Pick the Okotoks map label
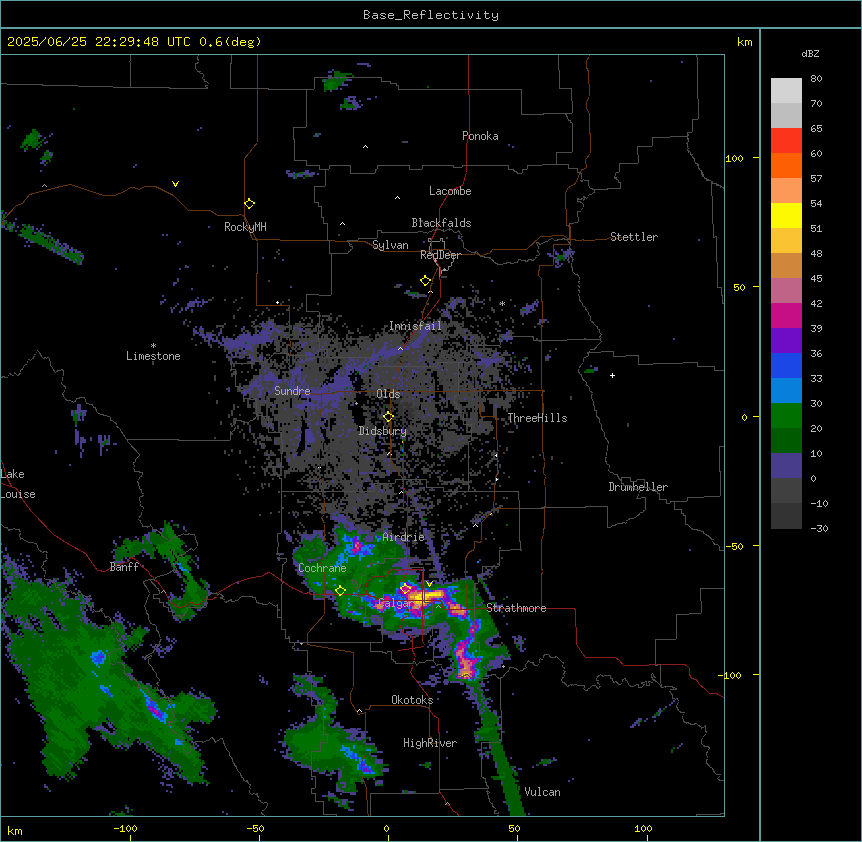 (412, 700)
